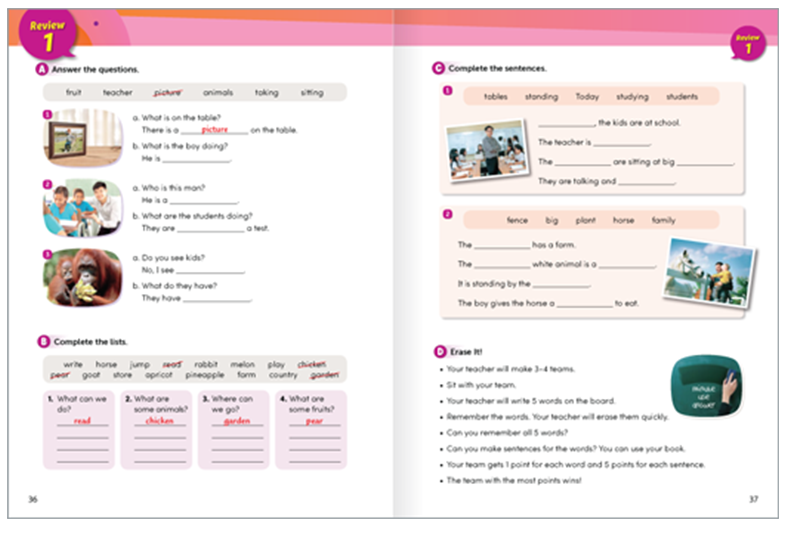Image resolution: width=786 pixels, height=533 pixels.
Task: Click the 'Erase It!' heading
Action: tap(466, 352)
